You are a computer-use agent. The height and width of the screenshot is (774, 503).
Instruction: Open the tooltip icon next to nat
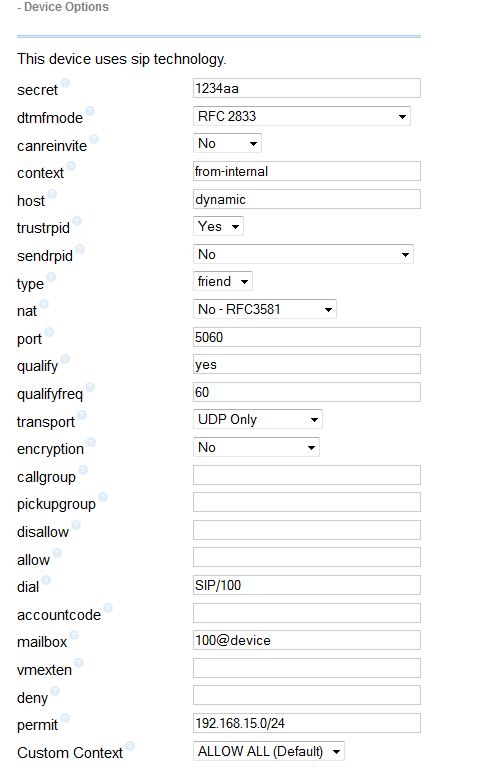(44, 304)
